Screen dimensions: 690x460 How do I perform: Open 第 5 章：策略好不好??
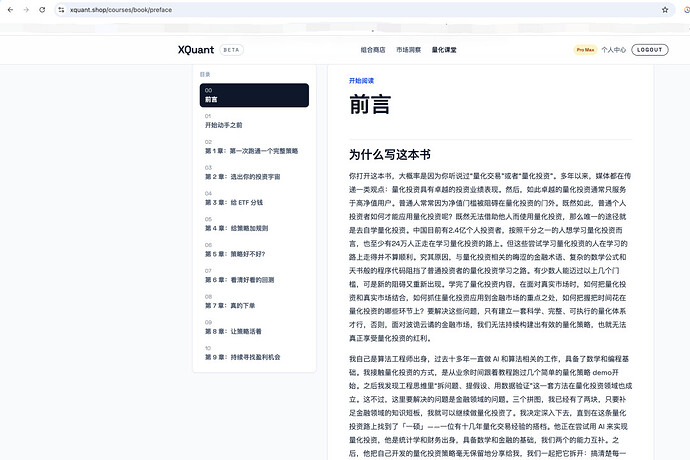[x=254, y=250]
